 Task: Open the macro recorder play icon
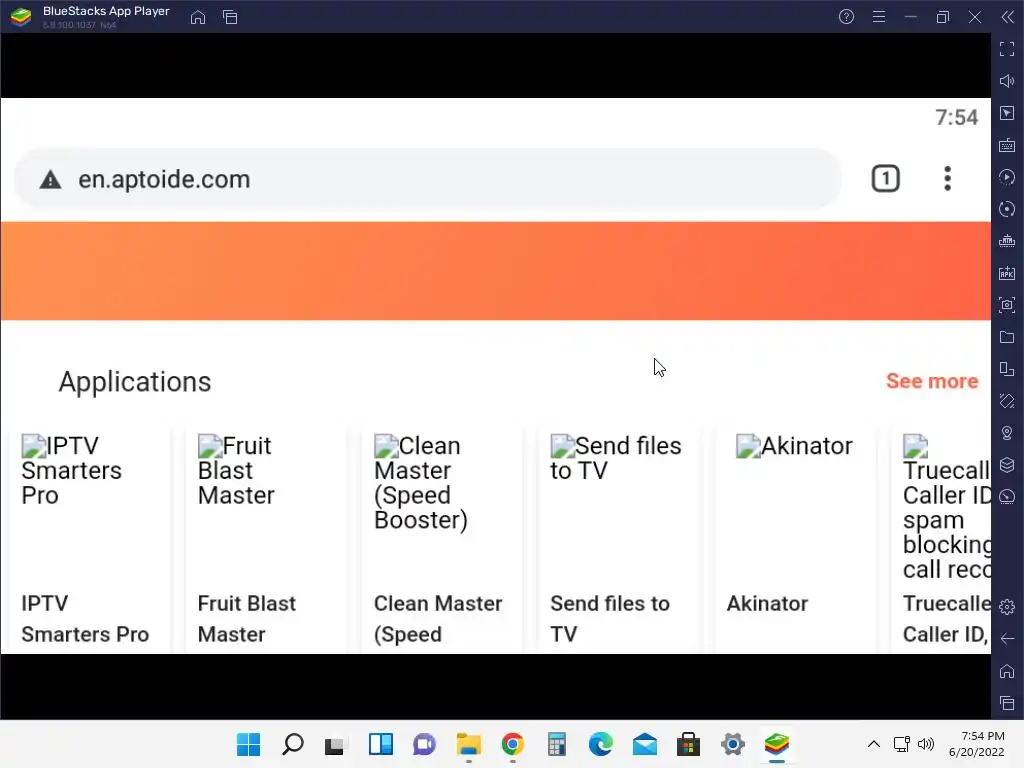[x=1007, y=177]
